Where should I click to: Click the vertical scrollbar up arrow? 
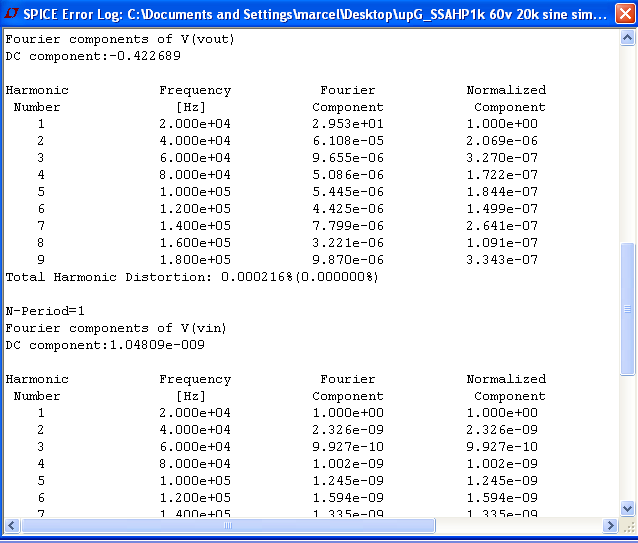627,38
